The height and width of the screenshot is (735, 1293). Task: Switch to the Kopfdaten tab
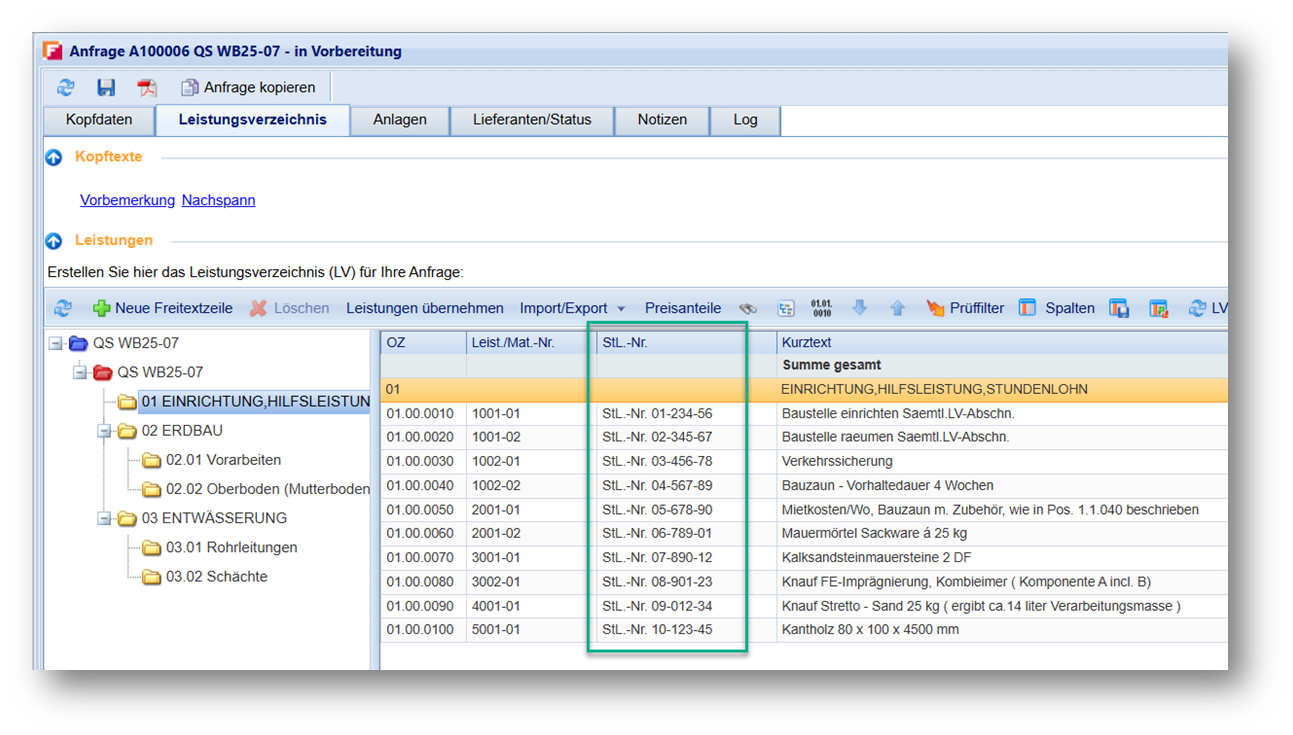(100, 120)
